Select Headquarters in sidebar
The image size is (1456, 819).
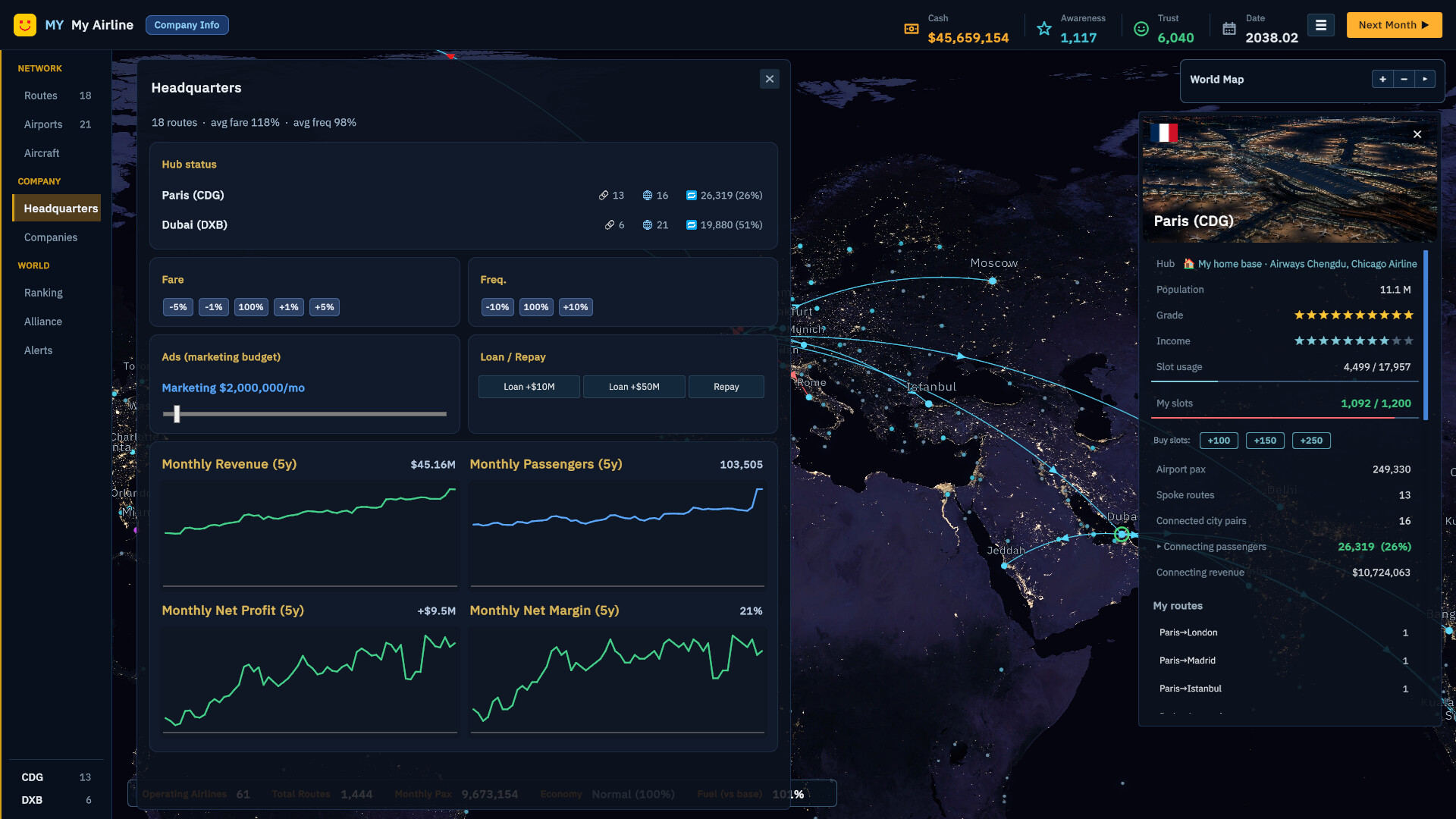pyautogui.click(x=57, y=209)
